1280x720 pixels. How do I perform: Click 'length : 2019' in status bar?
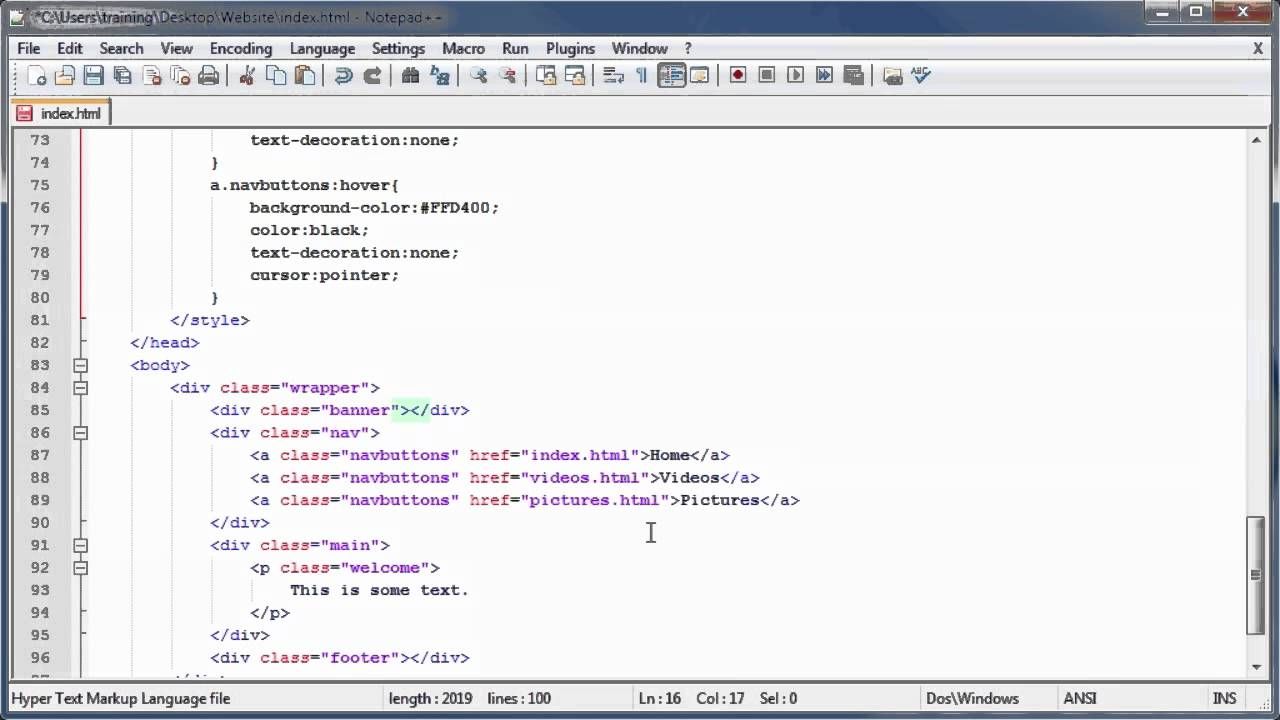[x=431, y=698]
